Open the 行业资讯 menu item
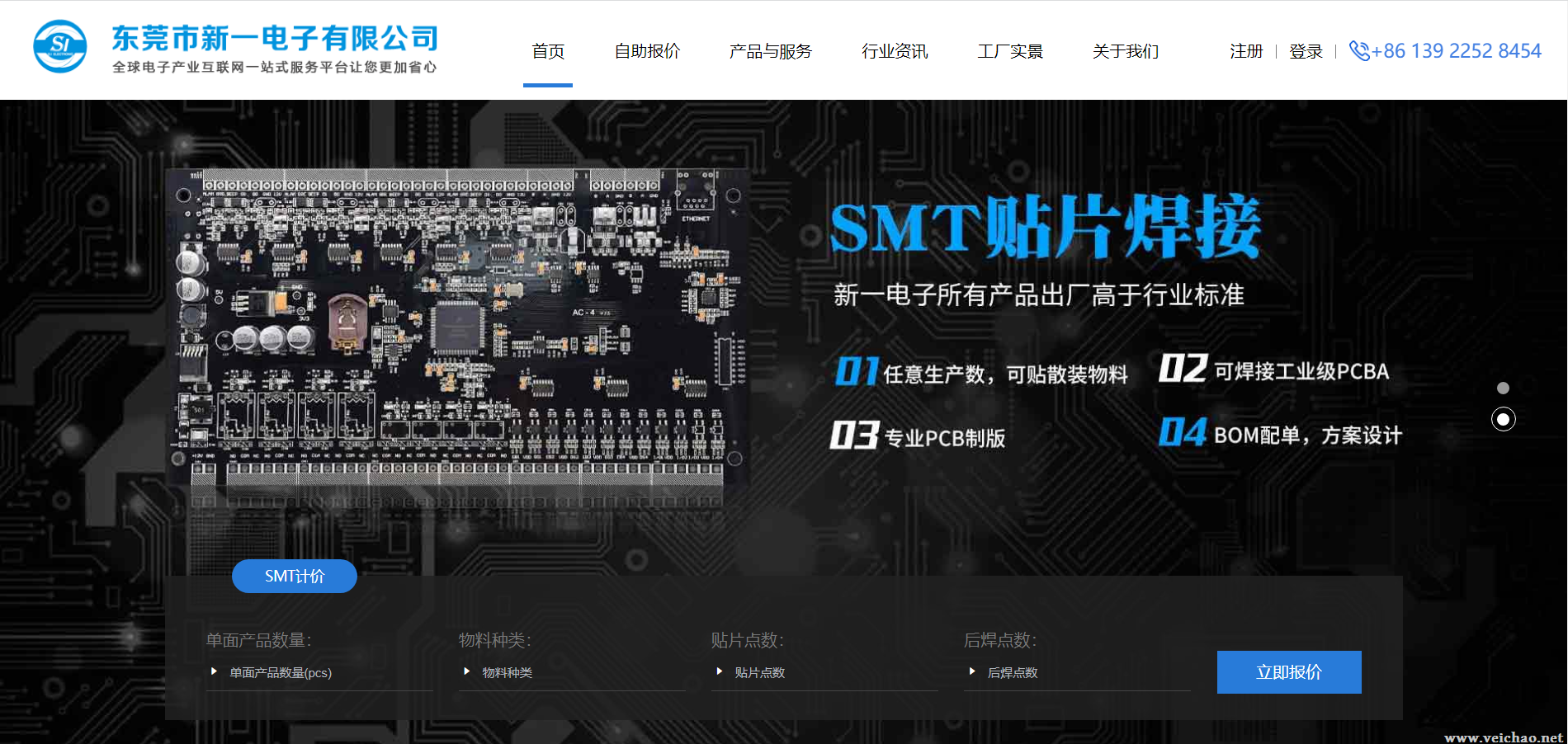1568x744 pixels. 895,51
